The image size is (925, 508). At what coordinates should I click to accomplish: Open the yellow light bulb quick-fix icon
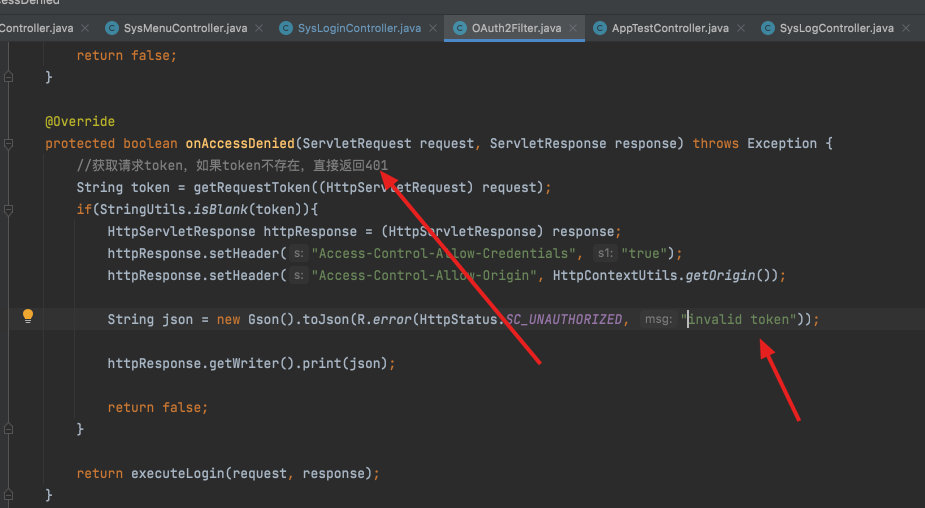(28, 316)
